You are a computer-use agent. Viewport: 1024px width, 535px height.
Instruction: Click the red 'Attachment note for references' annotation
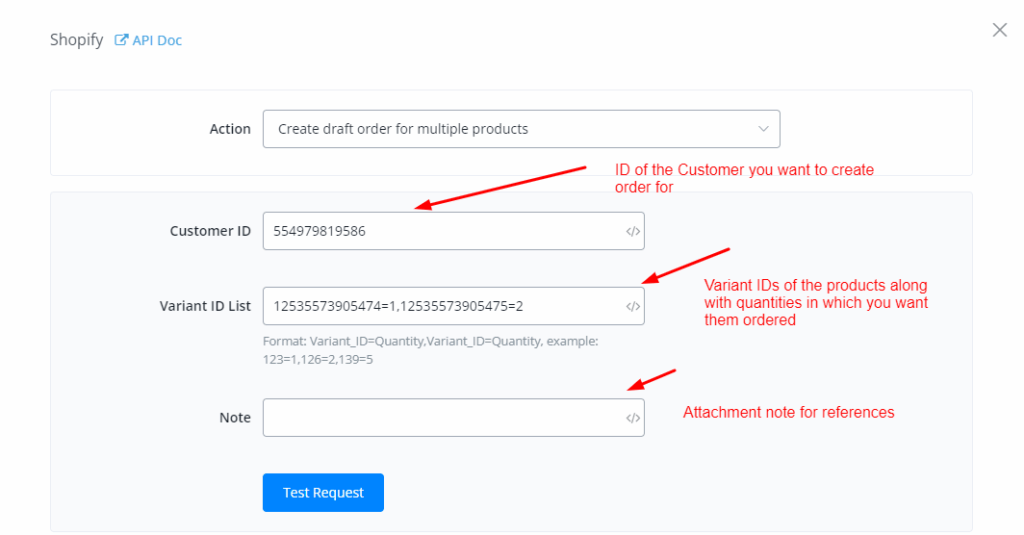point(788,412)
